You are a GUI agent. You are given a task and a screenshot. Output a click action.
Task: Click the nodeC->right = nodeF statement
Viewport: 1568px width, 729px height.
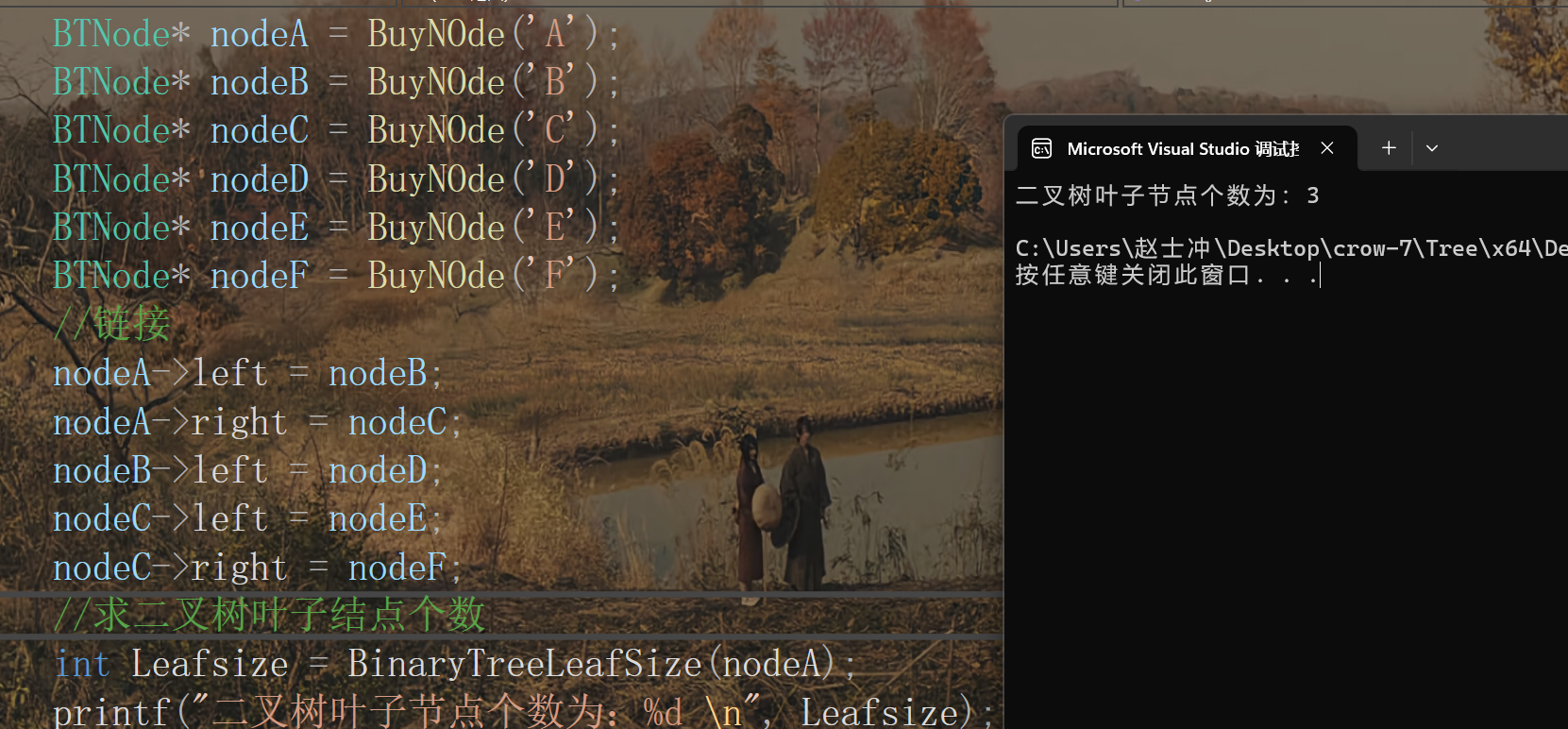point(258,568)
